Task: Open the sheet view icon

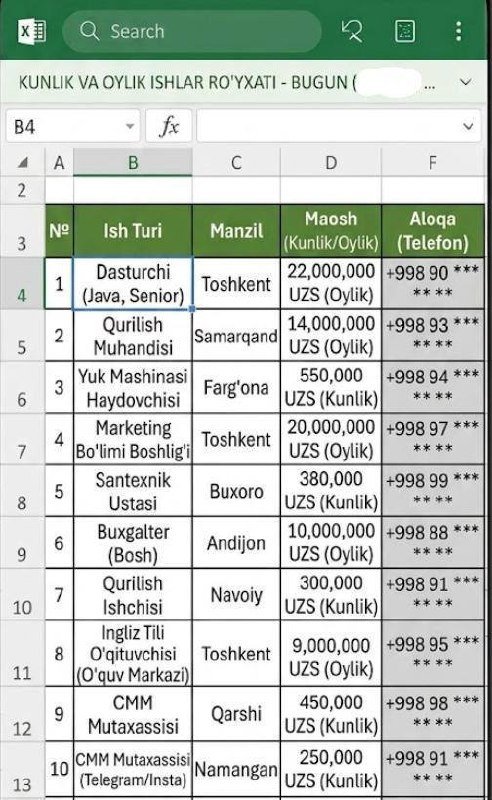Action: point(405,31)
